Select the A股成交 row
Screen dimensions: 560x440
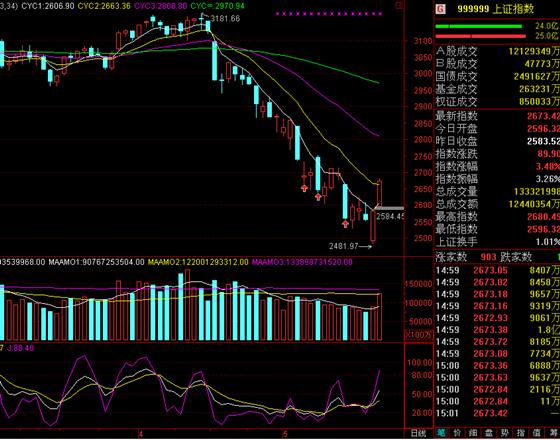[x=498, y=51]
